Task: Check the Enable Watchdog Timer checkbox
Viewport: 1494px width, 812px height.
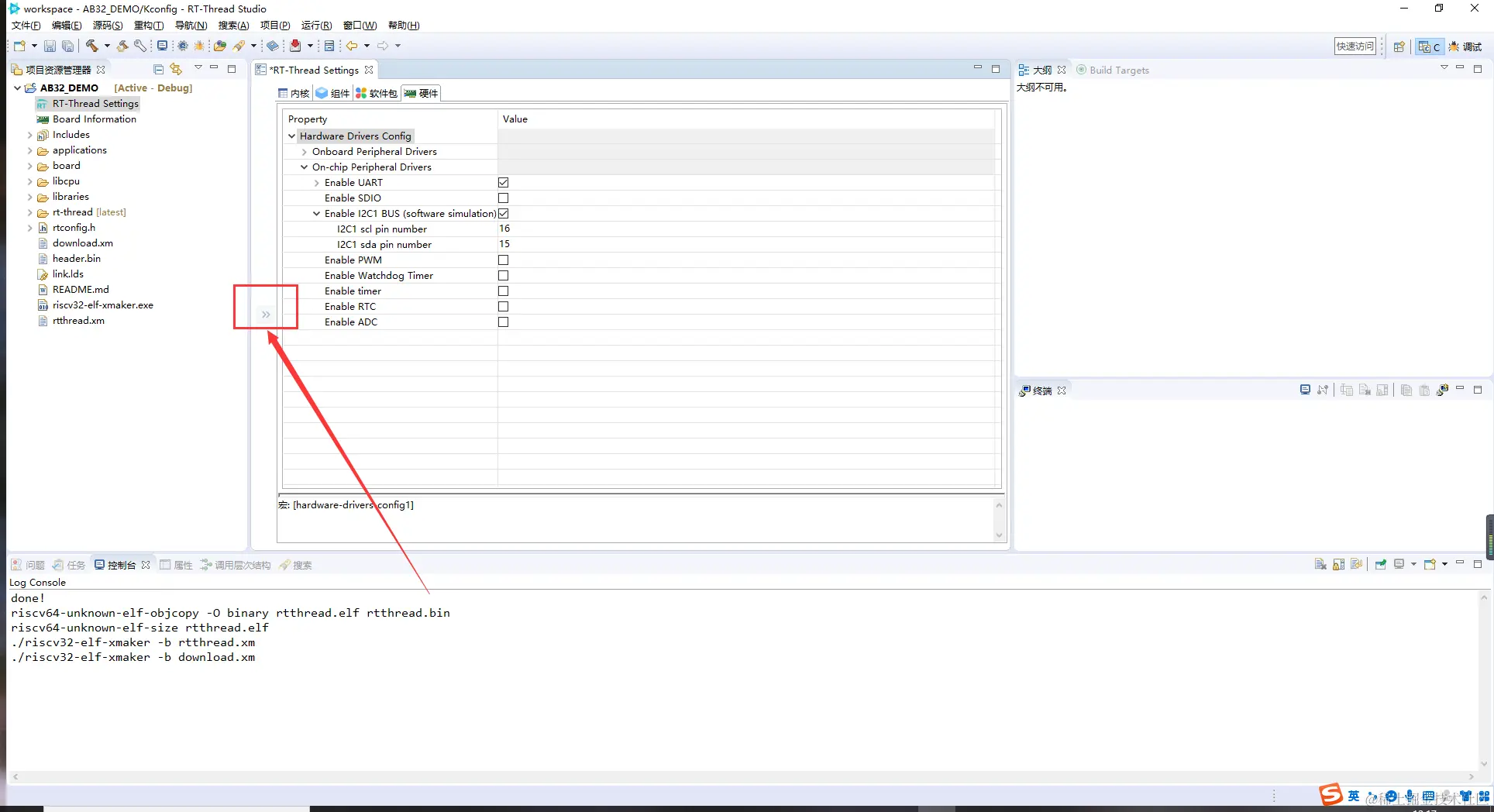Action: tap(503, 275)
